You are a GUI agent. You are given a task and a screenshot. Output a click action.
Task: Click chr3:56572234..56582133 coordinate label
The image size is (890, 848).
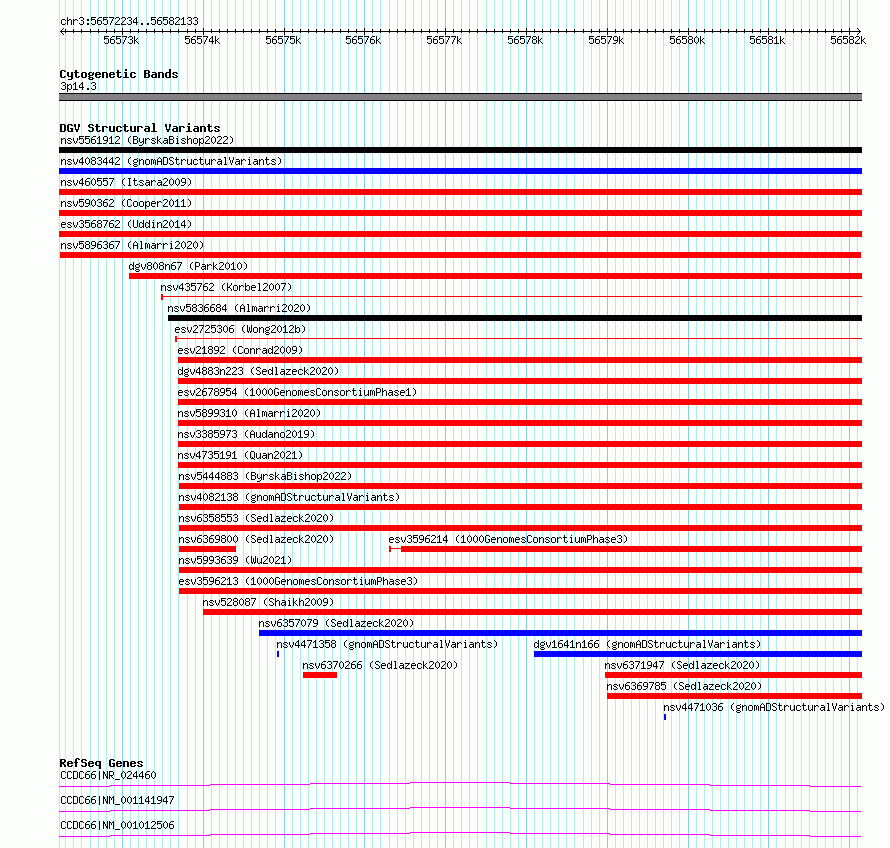point(129,22)
